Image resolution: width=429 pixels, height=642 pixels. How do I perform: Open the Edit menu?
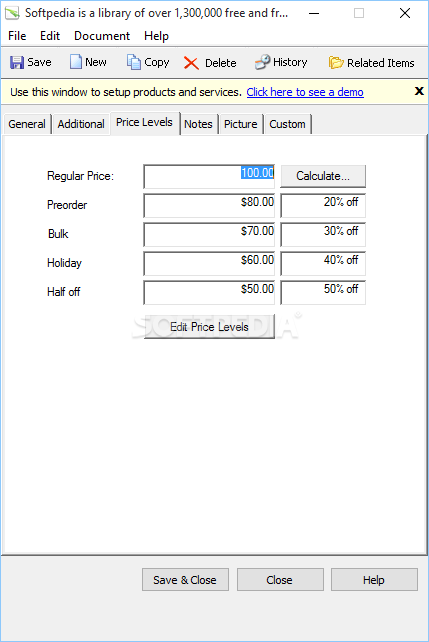pyautogui.click(x=50, y=36)
